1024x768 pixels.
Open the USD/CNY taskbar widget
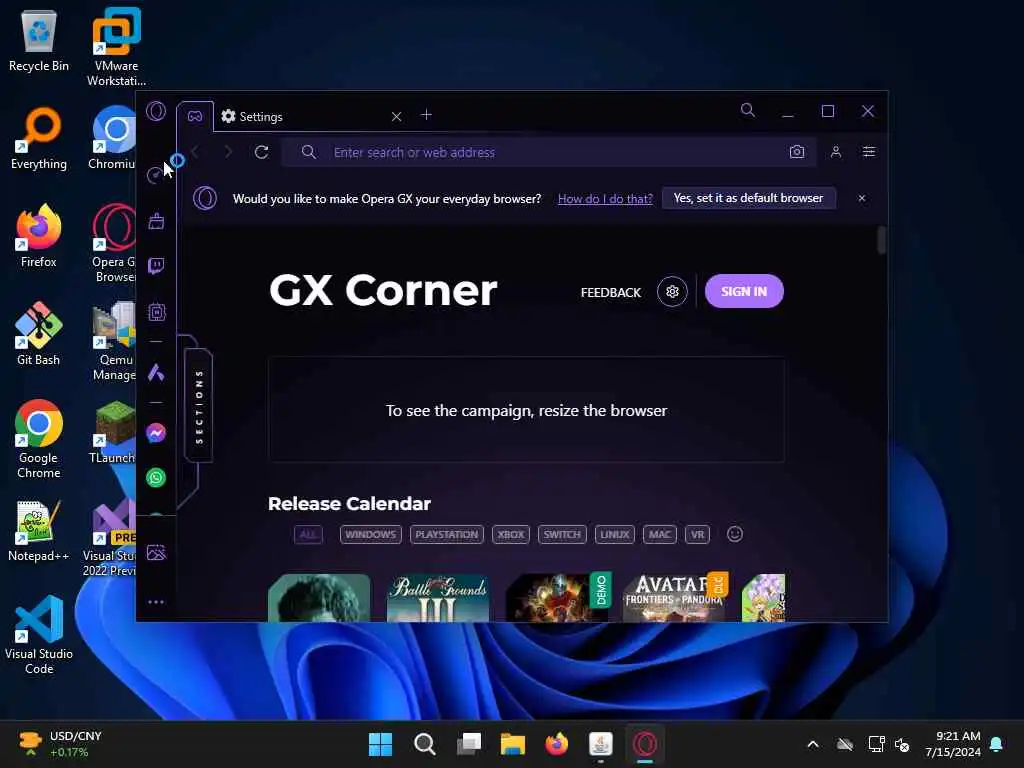pyautogui.click(x=60, y=744)
